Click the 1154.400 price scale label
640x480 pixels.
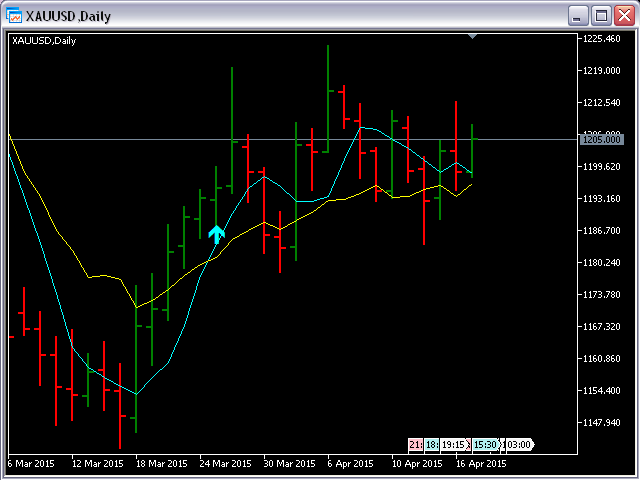pos(602,391)
